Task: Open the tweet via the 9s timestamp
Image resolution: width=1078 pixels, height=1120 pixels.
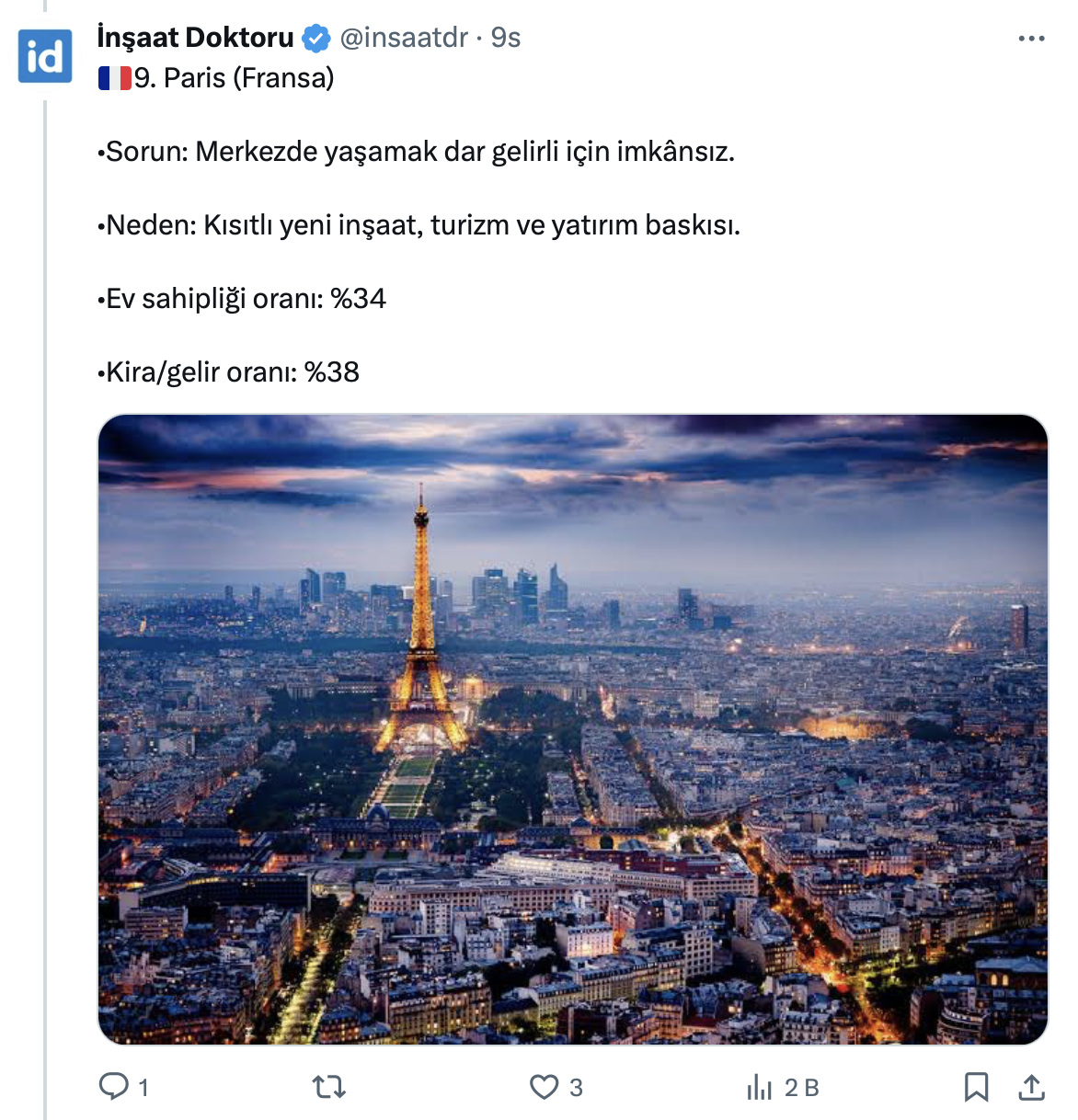Action: click(x=506, y=38)
